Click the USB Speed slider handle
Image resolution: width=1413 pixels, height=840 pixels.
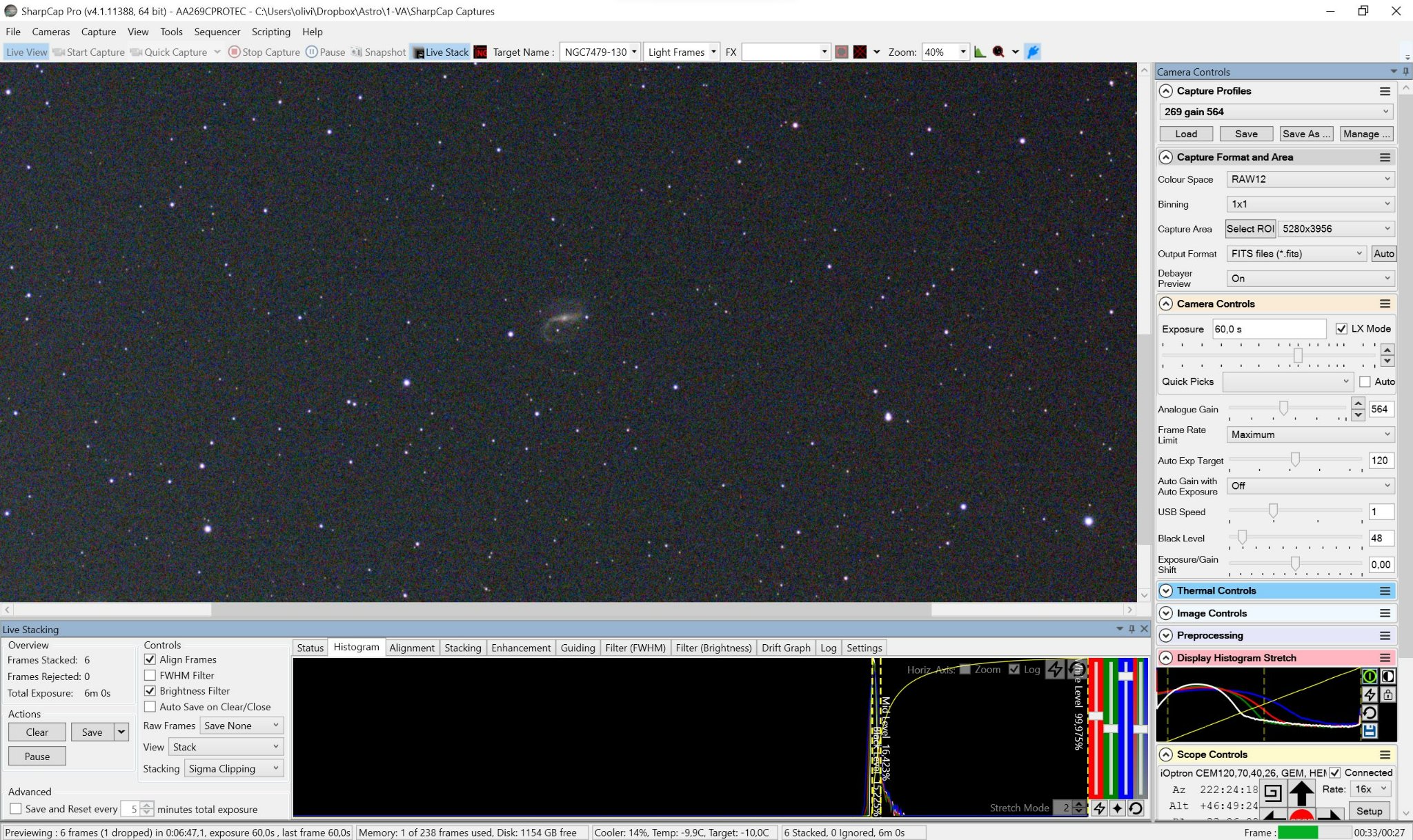(x=1273, y=510)
